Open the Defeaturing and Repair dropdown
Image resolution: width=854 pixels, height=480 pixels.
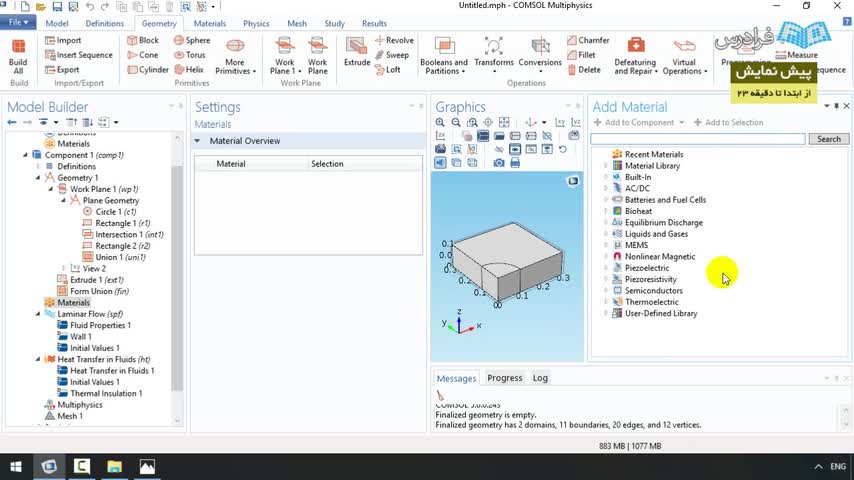(x=635, y=56)
